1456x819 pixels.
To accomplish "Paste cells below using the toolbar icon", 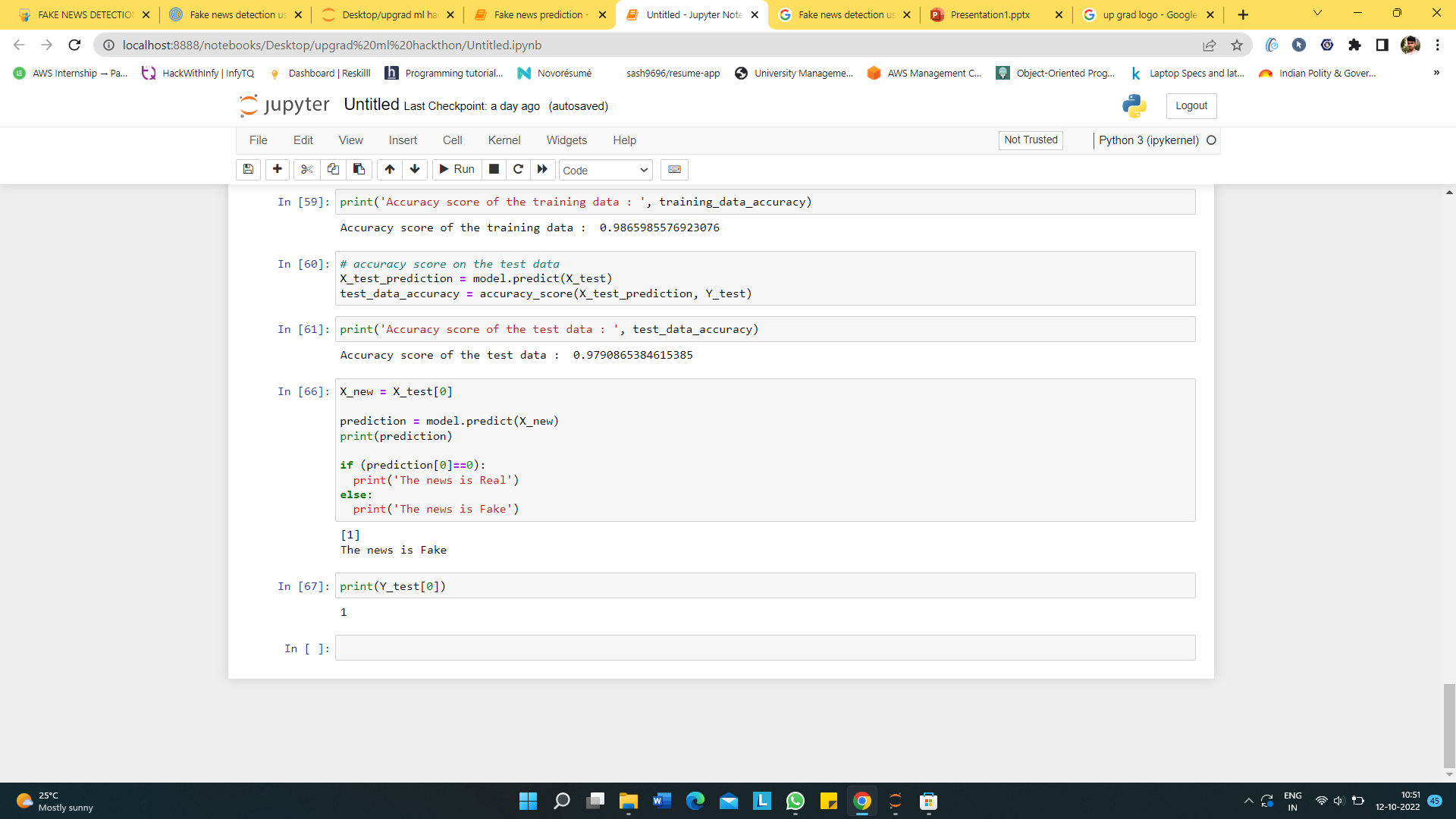I will coord(359,169).
